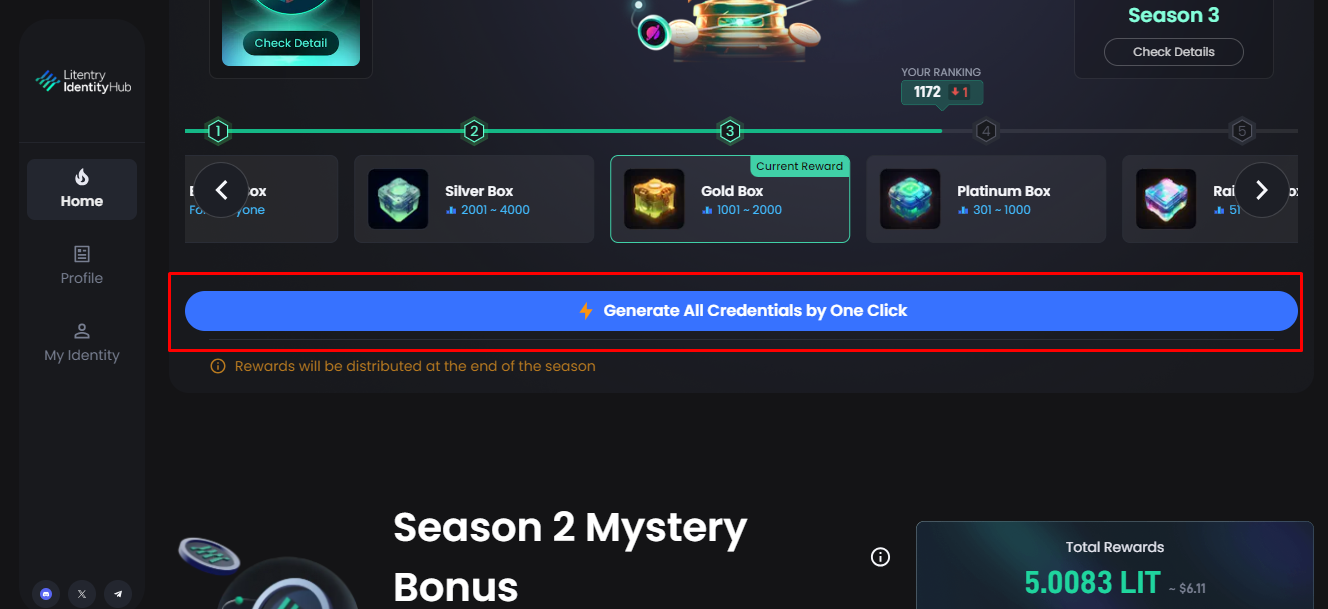Click Generate All Credentials by One Click

pos(741,311)
